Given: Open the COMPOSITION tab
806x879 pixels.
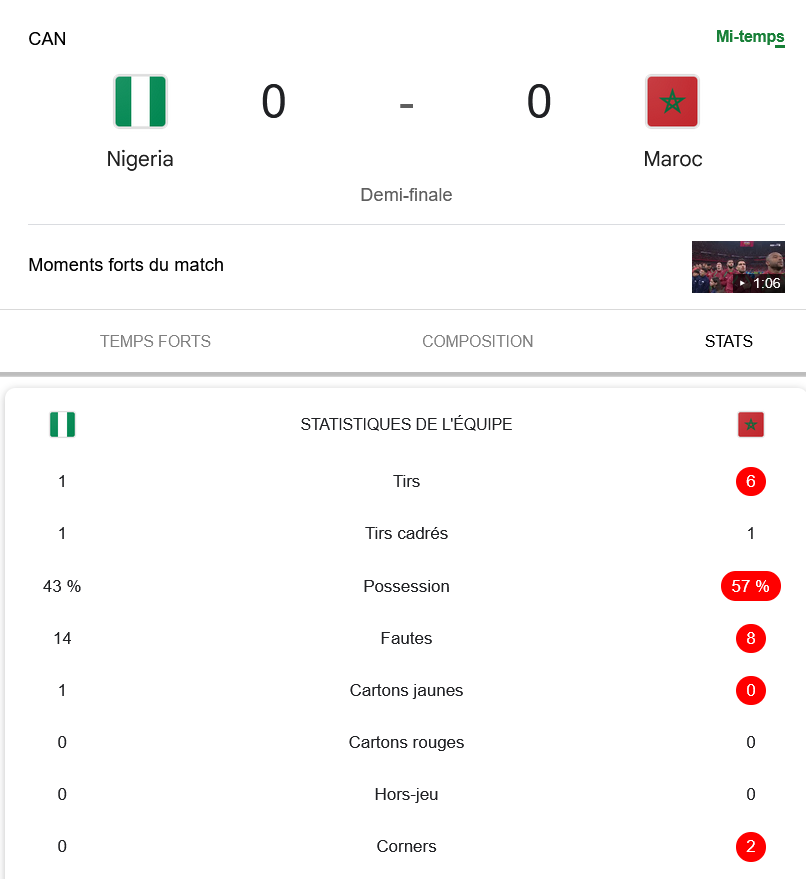Looking at the screenshot, I should click(477, 341).
